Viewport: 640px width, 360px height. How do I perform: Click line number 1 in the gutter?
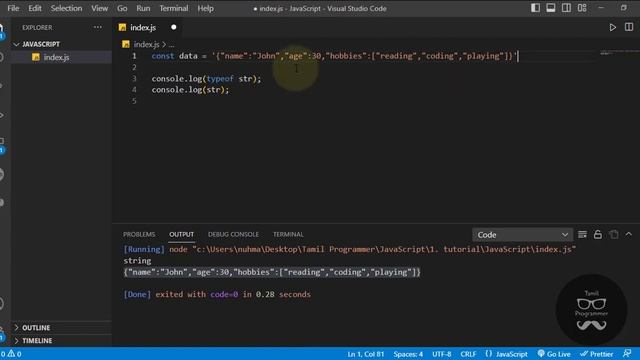(x=134, y=56)
